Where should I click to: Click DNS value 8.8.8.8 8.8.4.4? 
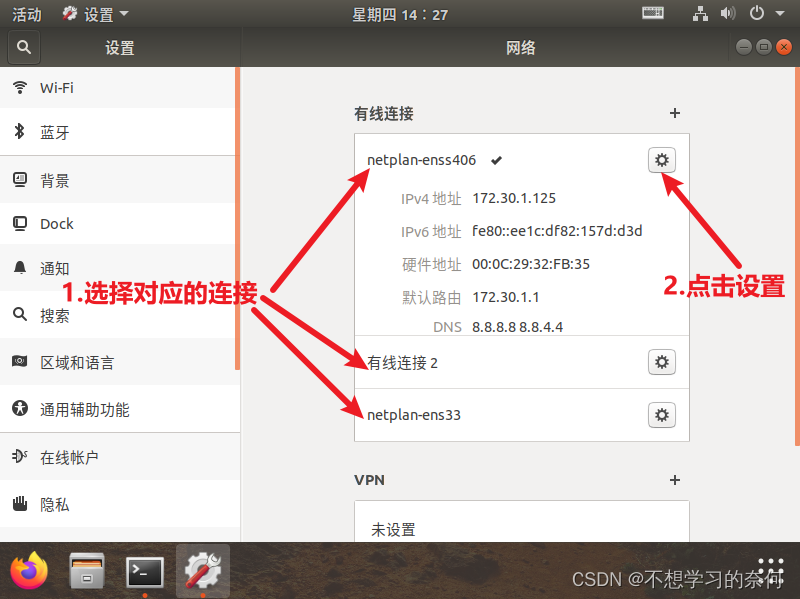(517, 327)
